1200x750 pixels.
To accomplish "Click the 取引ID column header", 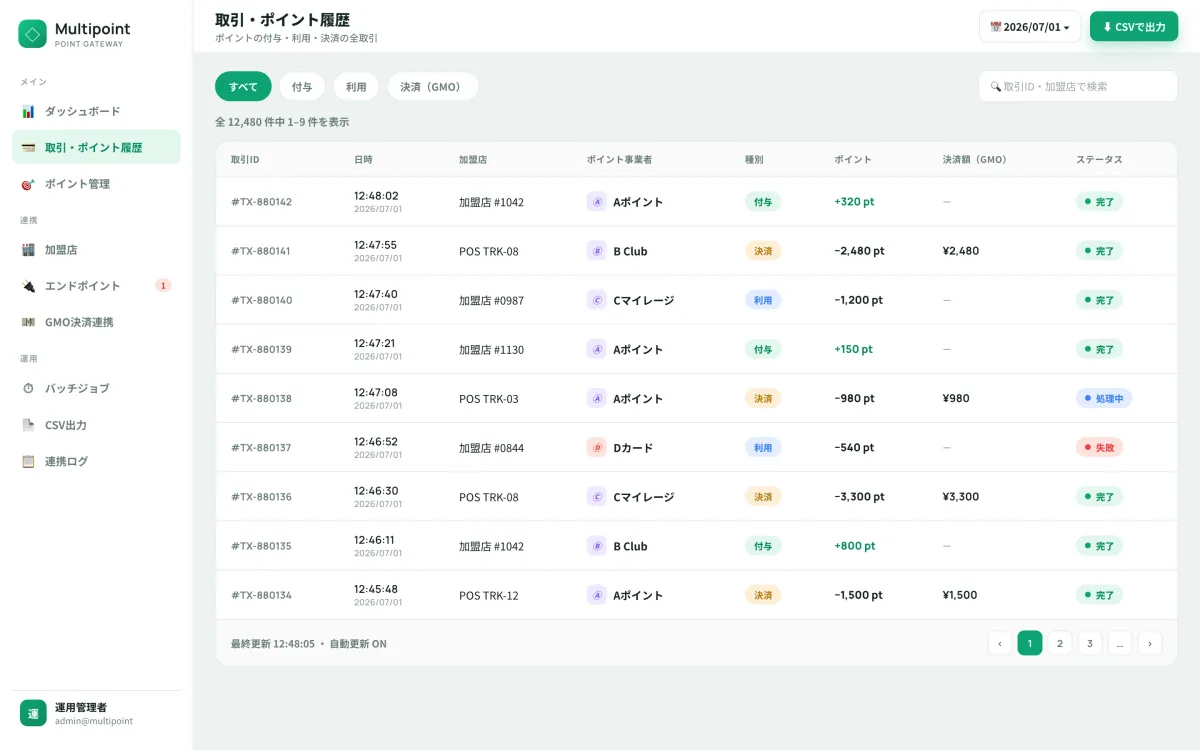I will coord(245,160).
